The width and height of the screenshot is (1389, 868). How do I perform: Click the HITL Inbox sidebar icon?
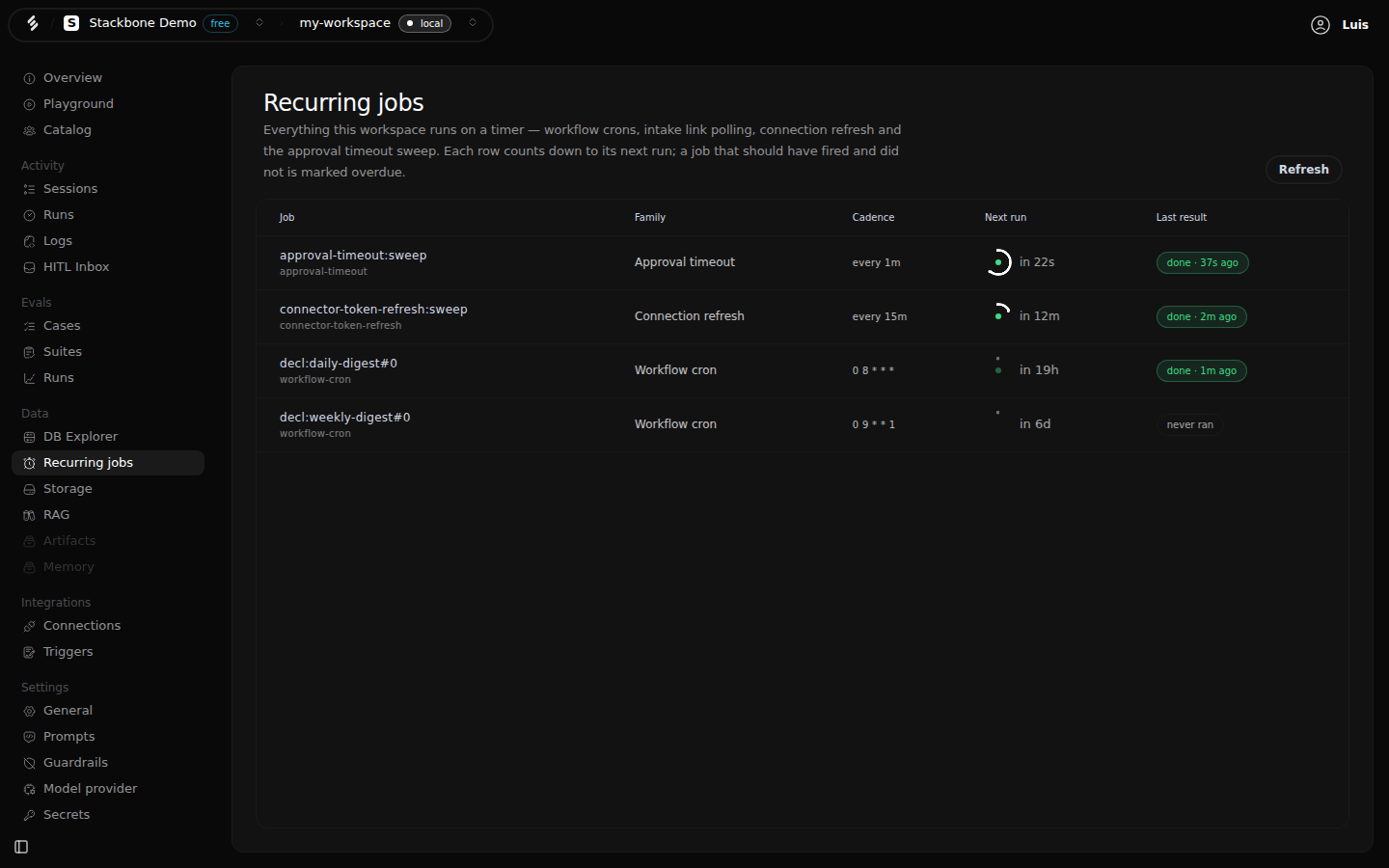pyautogui.click(x=29, y=267)
